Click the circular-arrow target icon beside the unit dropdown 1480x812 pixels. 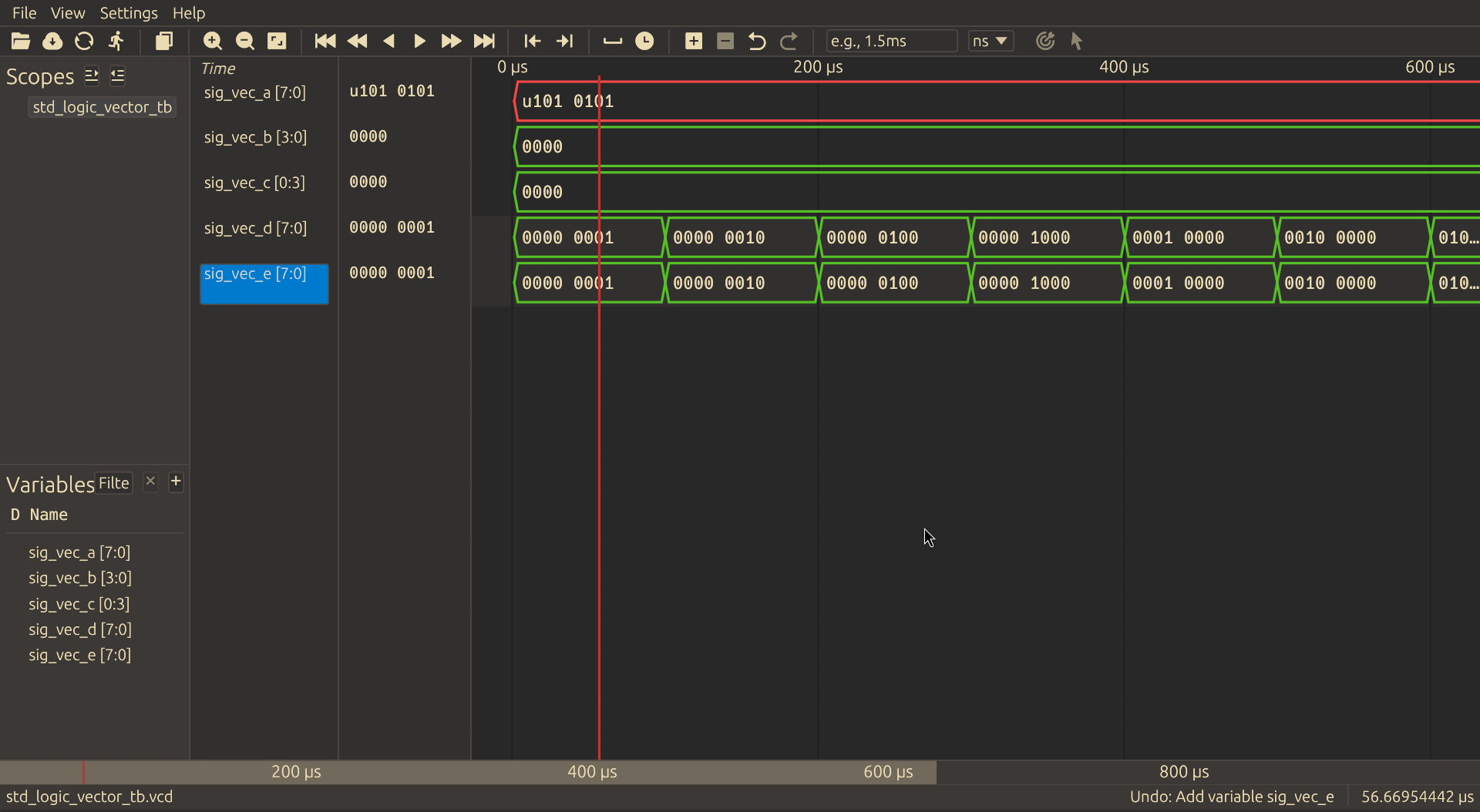click(1045, 41)
